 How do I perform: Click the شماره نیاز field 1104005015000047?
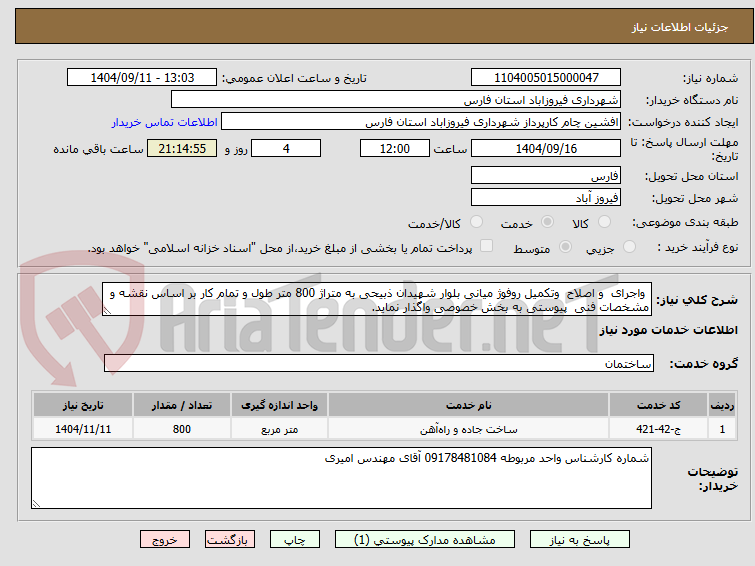coord(546,78)
